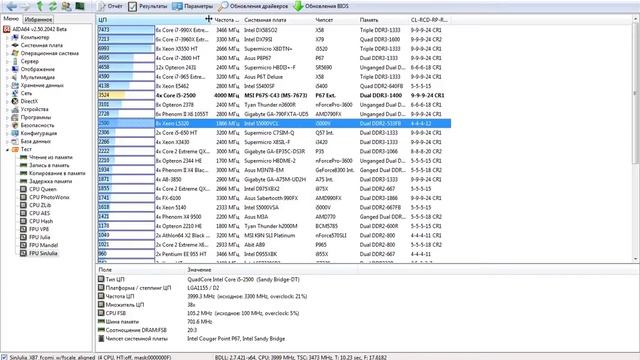Select Отображение tree node
This screenshot has height=360, width=640.
click(x=33, y=69)
